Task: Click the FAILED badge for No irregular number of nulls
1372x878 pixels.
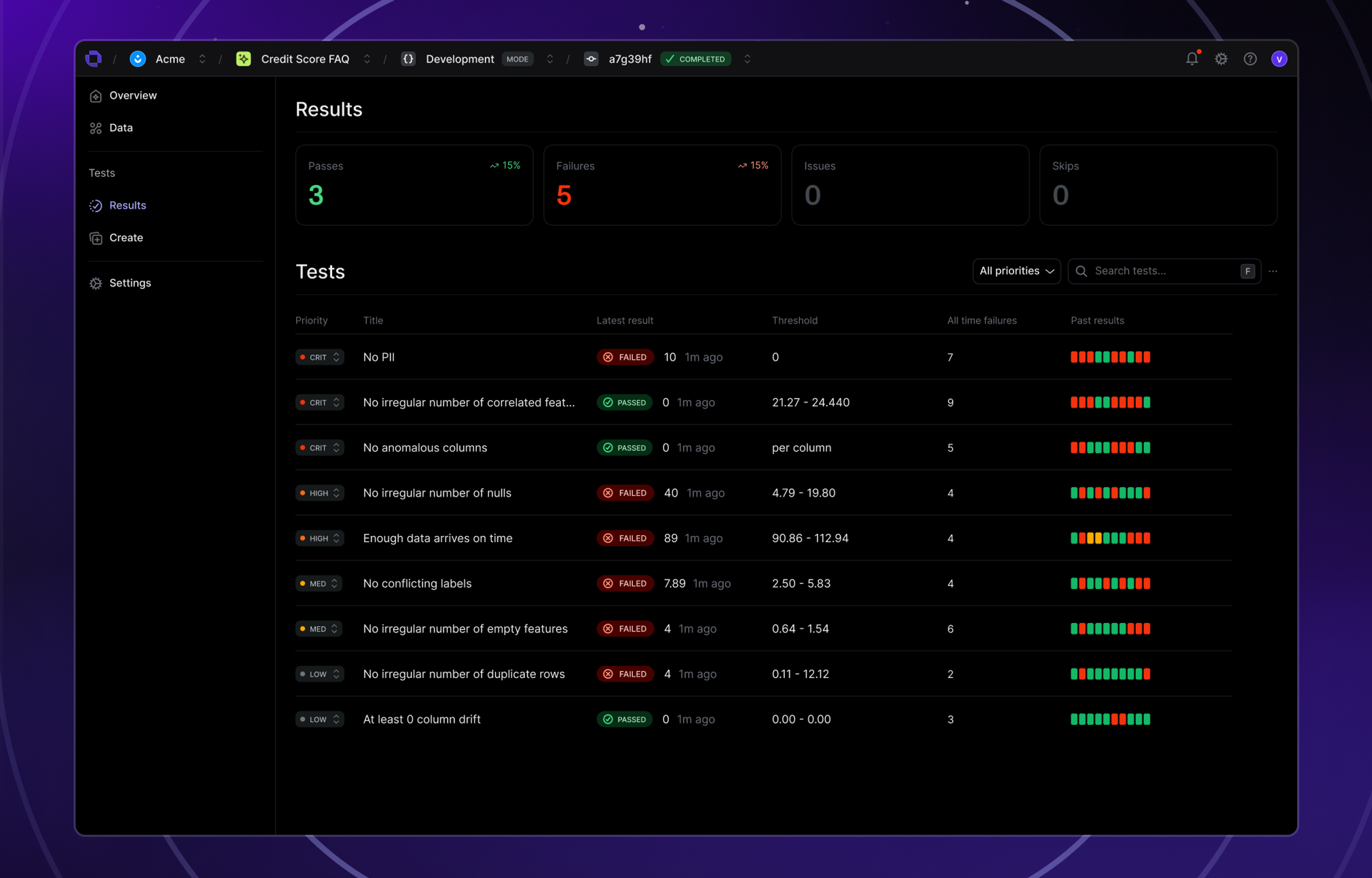Action: pyautogui.click(x=625, y=493)
